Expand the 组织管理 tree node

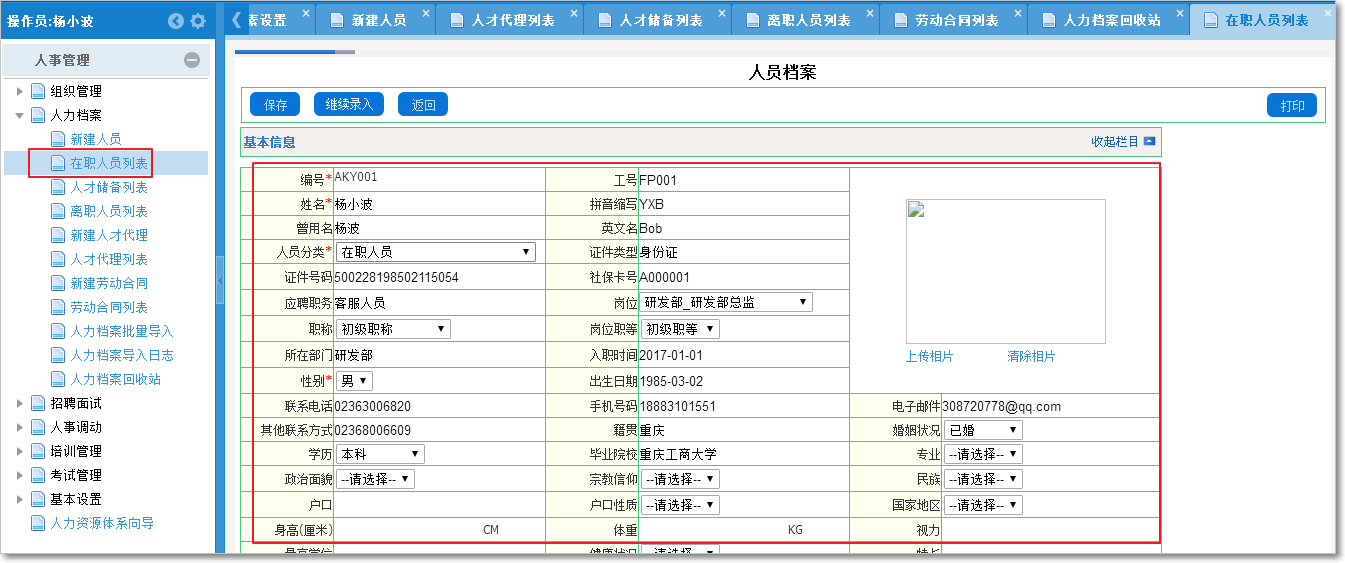pos(19,91)
